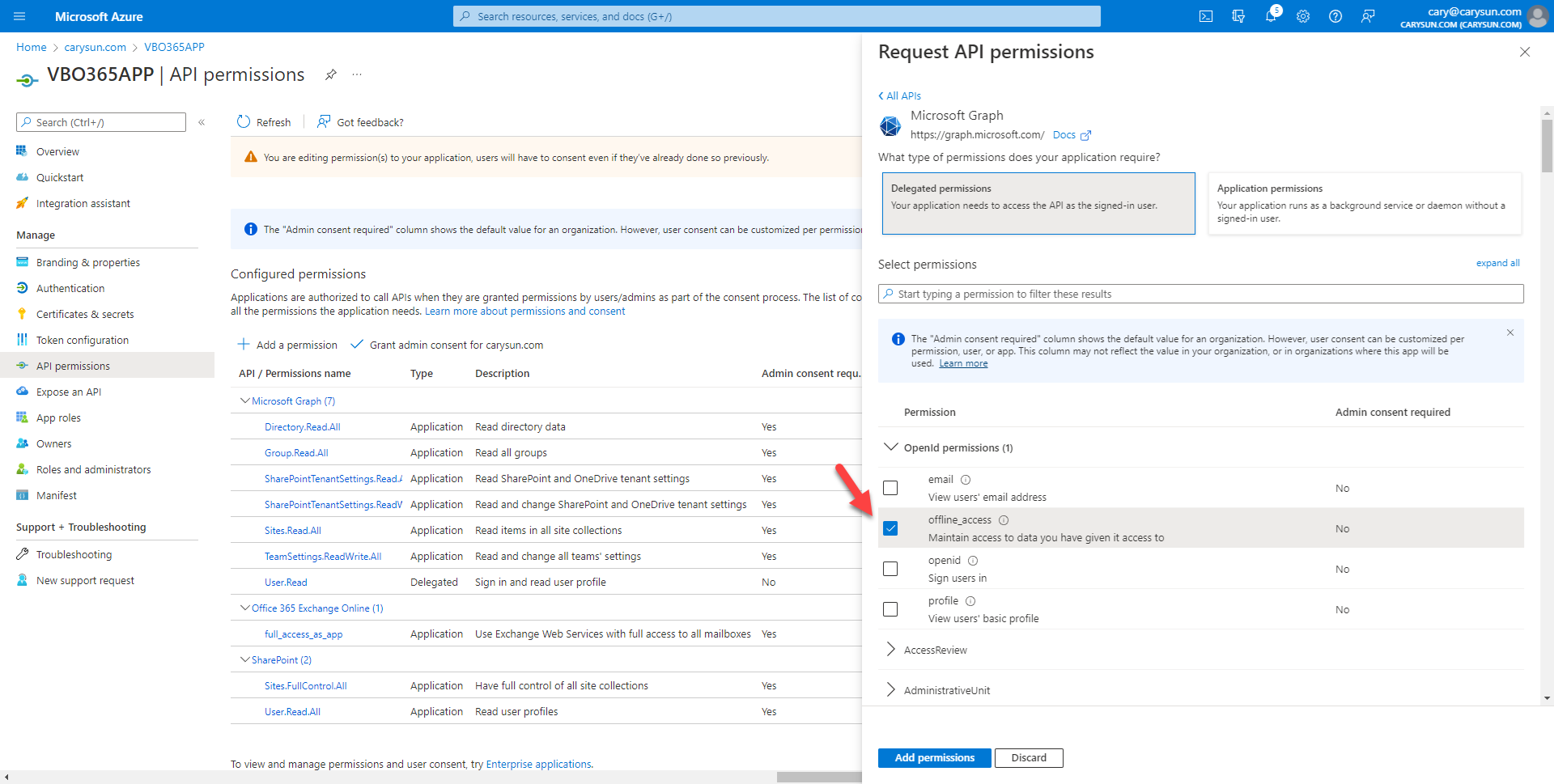Collapse the left navigation menu
This screenshot has width=1554, height=784.
tap(202, 122)
